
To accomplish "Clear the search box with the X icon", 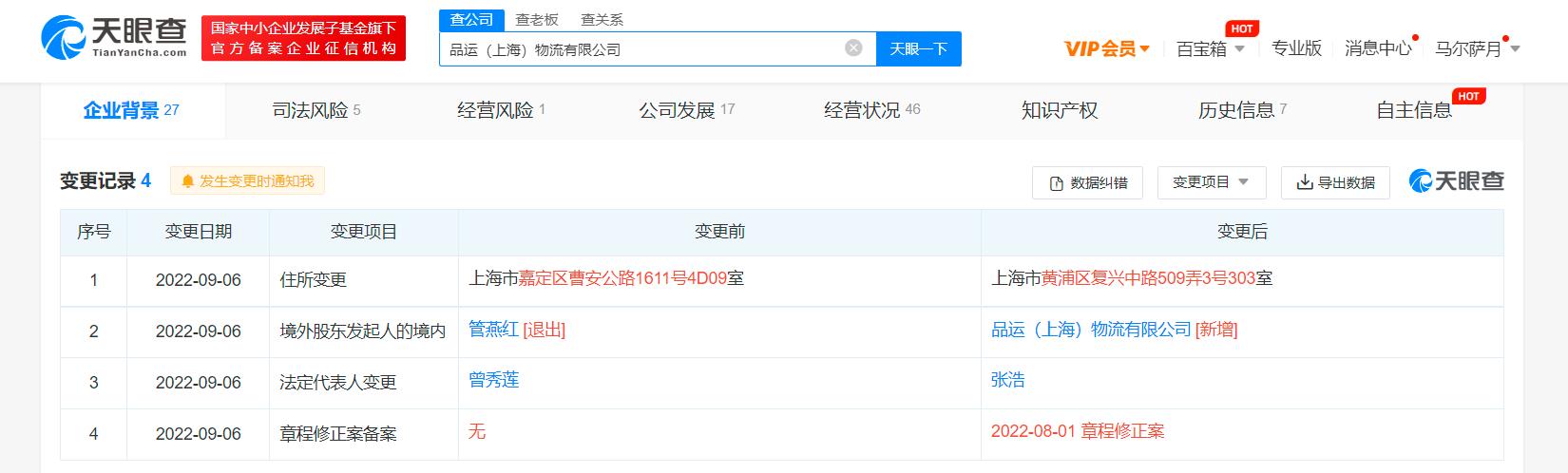I will pyautogui.click(x=853, y=47).
